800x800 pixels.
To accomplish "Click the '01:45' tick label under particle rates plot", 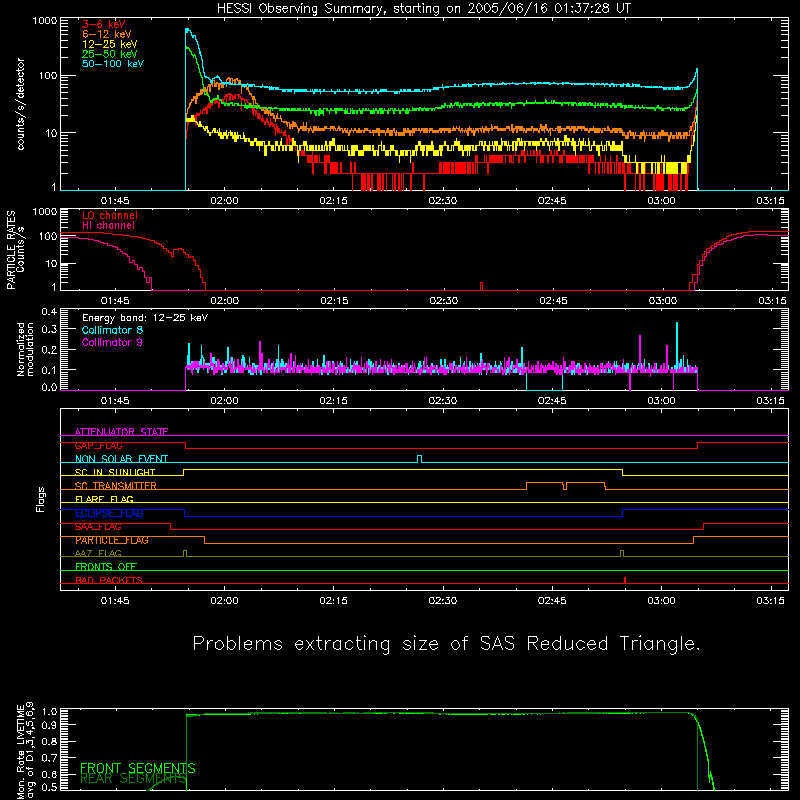I will (115, 301).
